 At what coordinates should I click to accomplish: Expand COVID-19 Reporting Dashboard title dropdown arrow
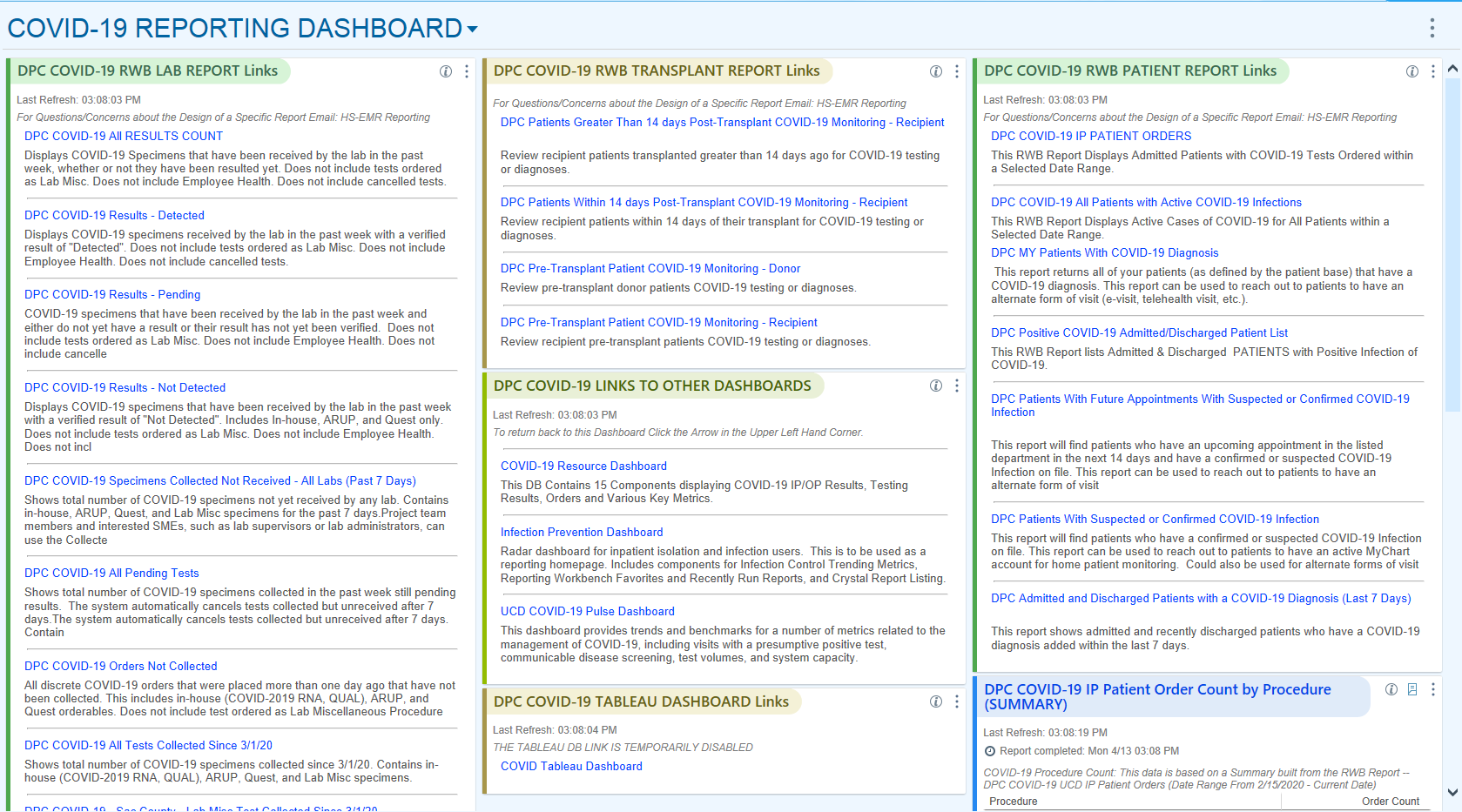coord(473,29)
